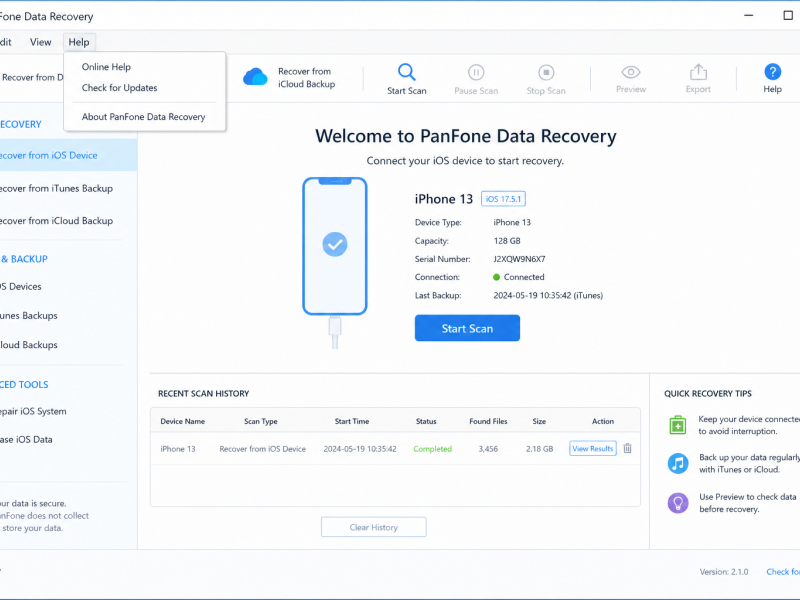Click the Preview eye icon
The image size is (800, 600).
click(x=631, y=72)
